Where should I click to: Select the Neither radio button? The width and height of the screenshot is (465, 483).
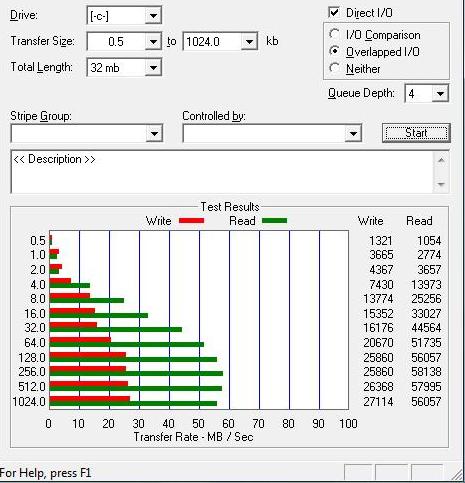tap(334, 68)
